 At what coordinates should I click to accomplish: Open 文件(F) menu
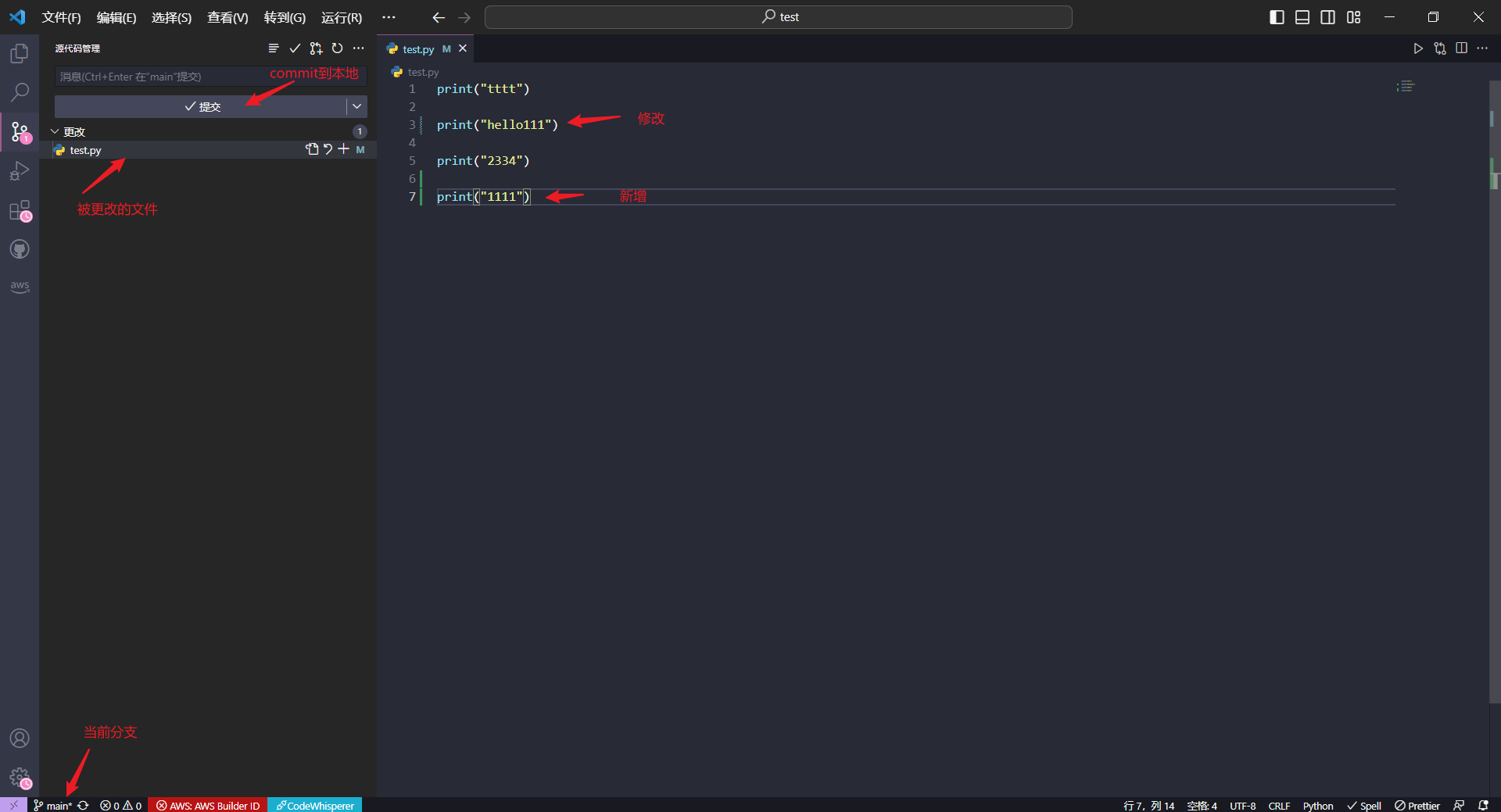[x=61, y=17]
